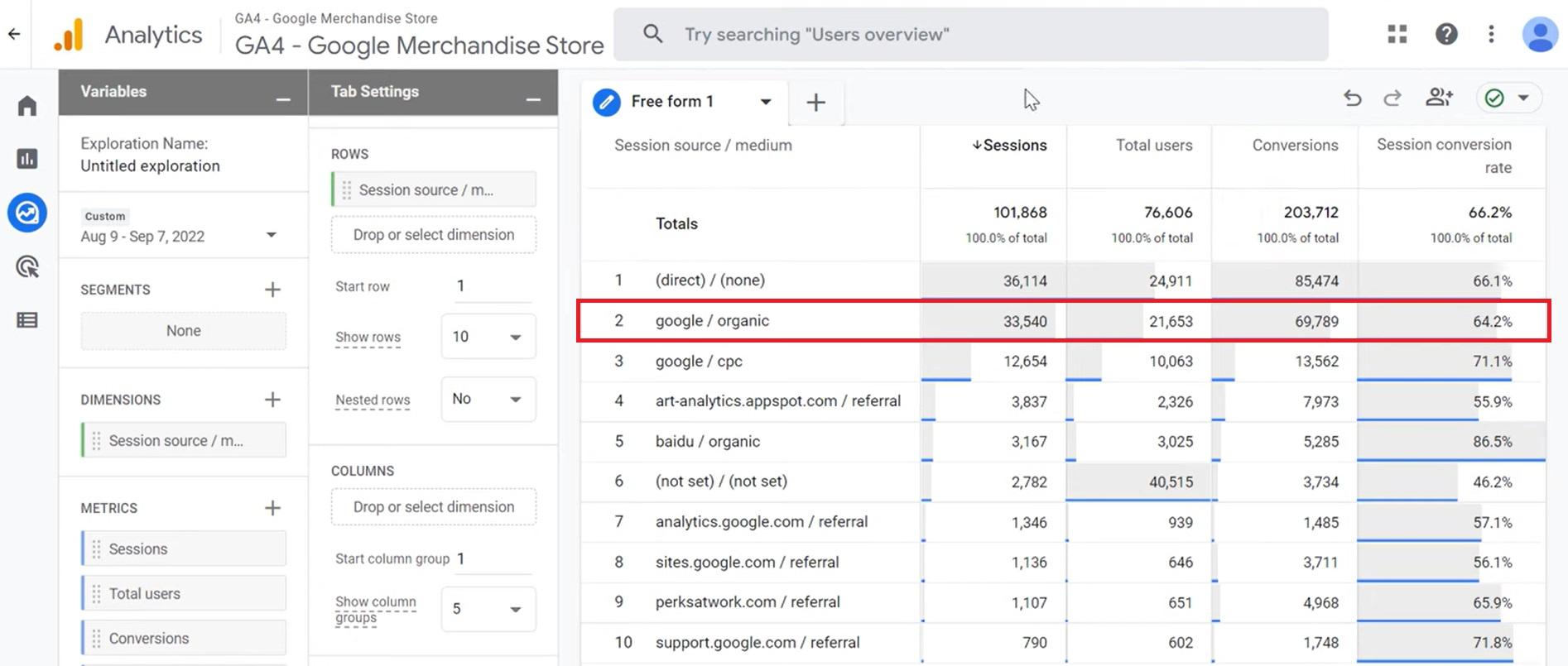Open the Google apps grid icon
1568x666 pixels.
(x=1397, y=34)
